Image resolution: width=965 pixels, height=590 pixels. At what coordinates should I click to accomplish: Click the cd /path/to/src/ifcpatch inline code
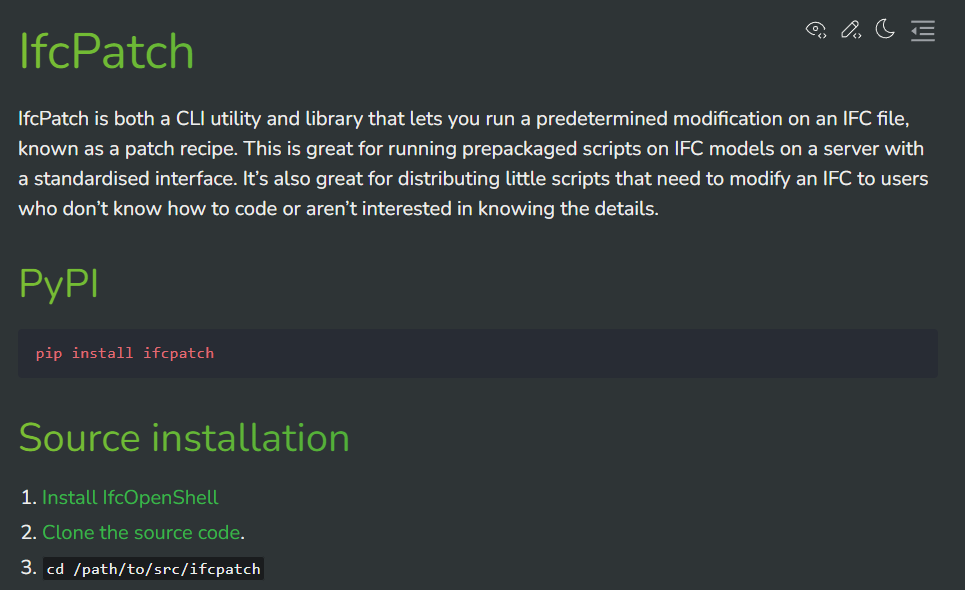(x=153, y=568)
